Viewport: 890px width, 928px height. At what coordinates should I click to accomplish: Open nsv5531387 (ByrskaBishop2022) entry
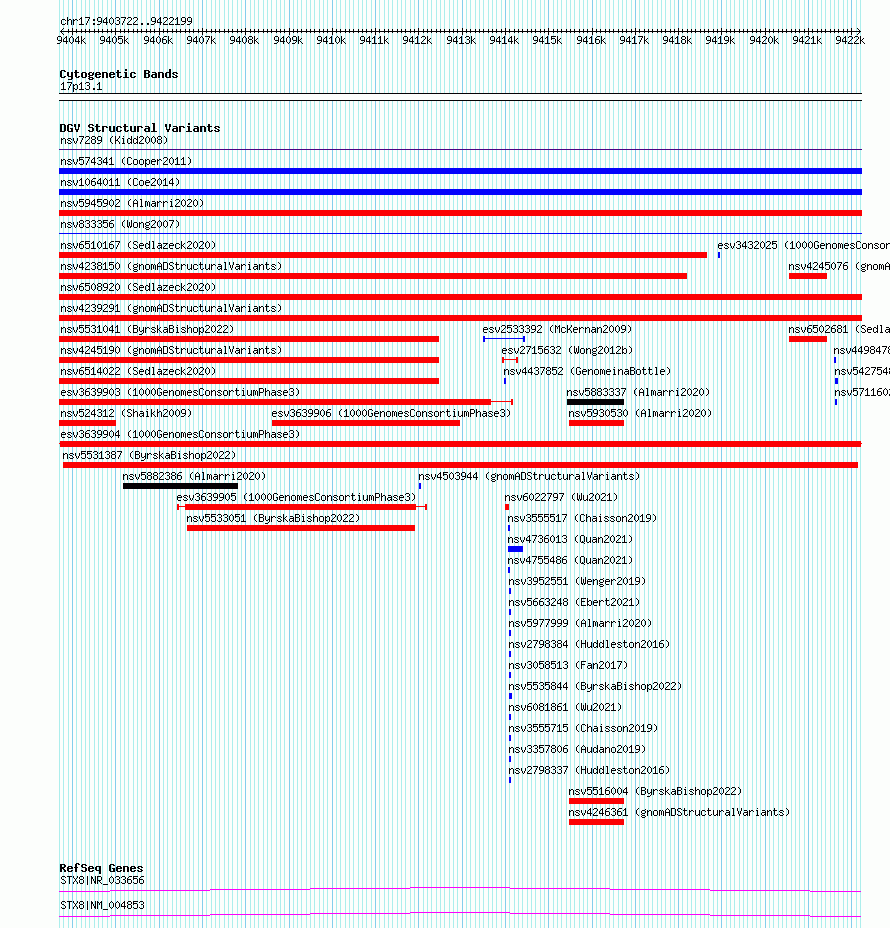point(149,455)
